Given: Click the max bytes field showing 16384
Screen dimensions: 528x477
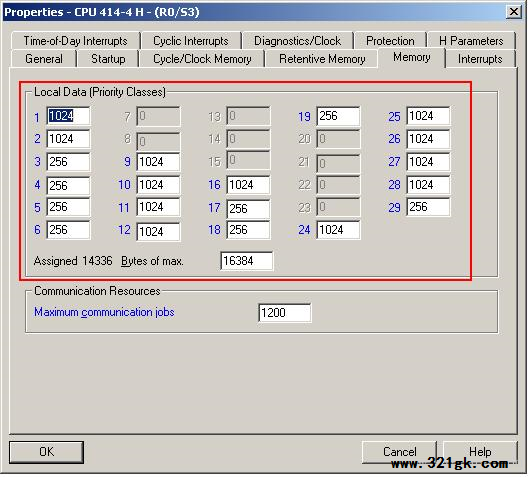Looking at the screenshot, I should (246, 261).
